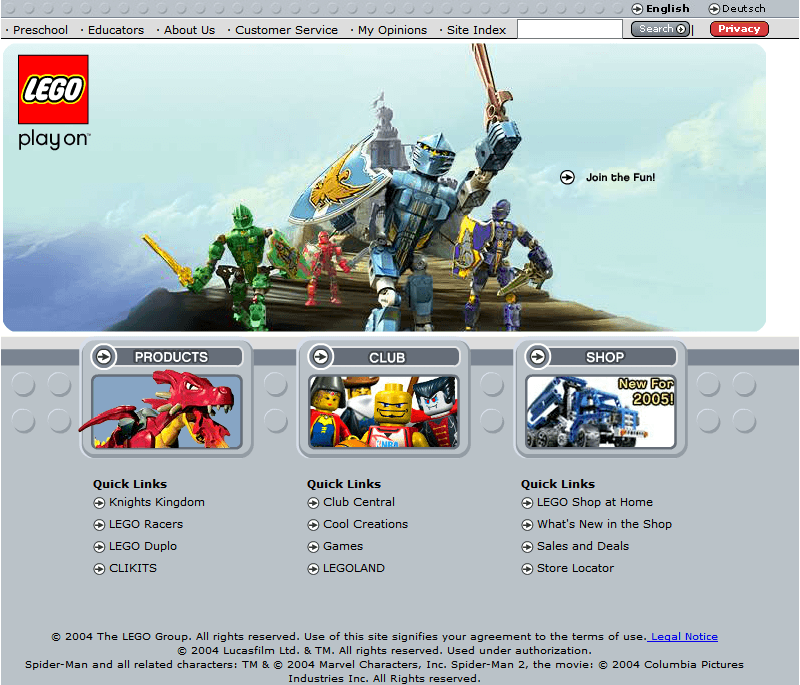Click arrow icon next to LEGO Duplo
800x685 pixels.
click(x=99, y=547)
